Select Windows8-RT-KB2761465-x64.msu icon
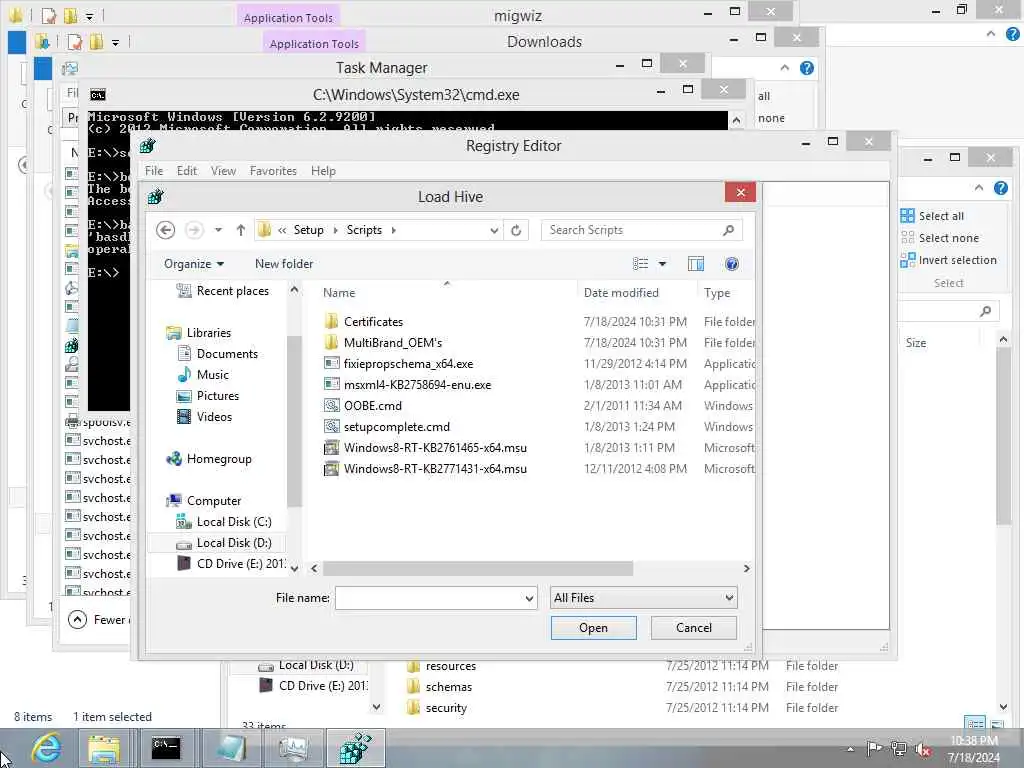The image size is (1024, 768). [x=332, y=447]
